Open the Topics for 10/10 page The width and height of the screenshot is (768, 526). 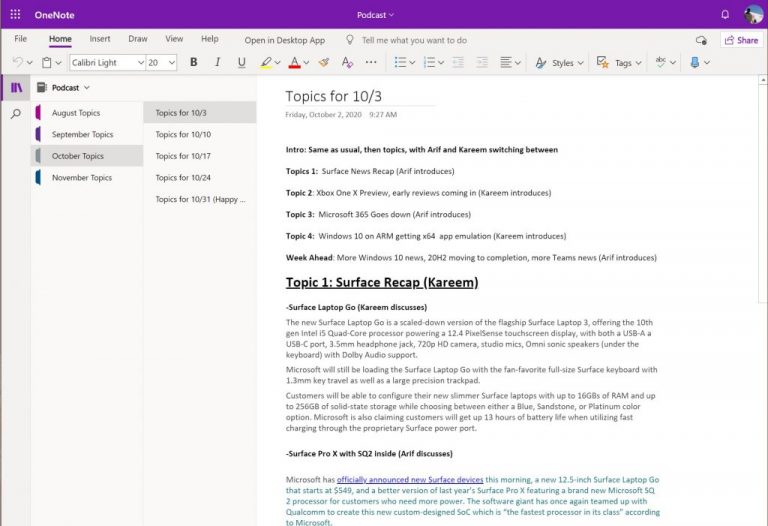[200, 134]
